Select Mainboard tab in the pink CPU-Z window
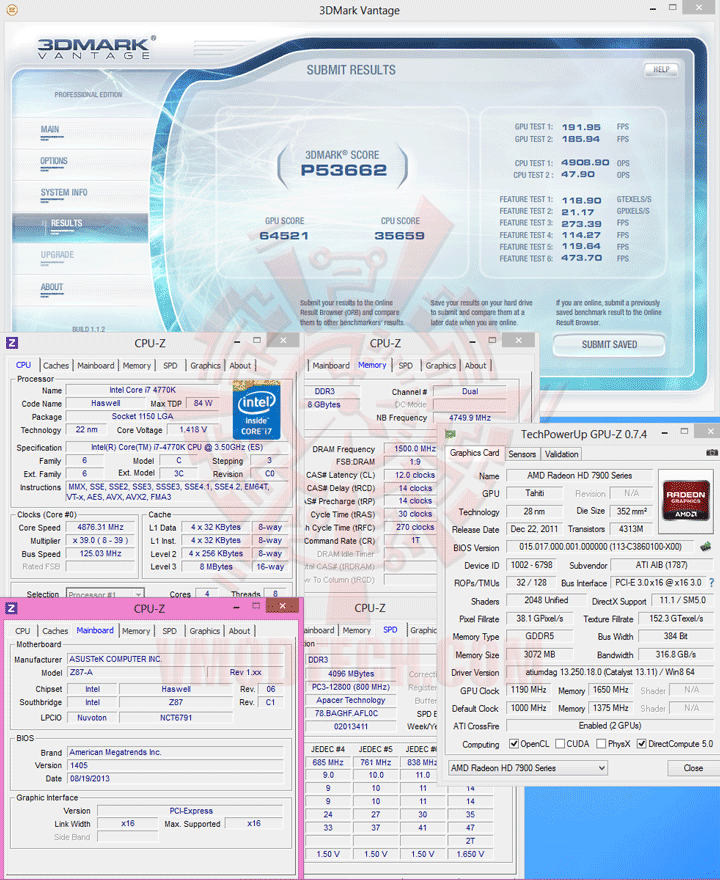Viewport: 720px width, 880px height. 95,630
